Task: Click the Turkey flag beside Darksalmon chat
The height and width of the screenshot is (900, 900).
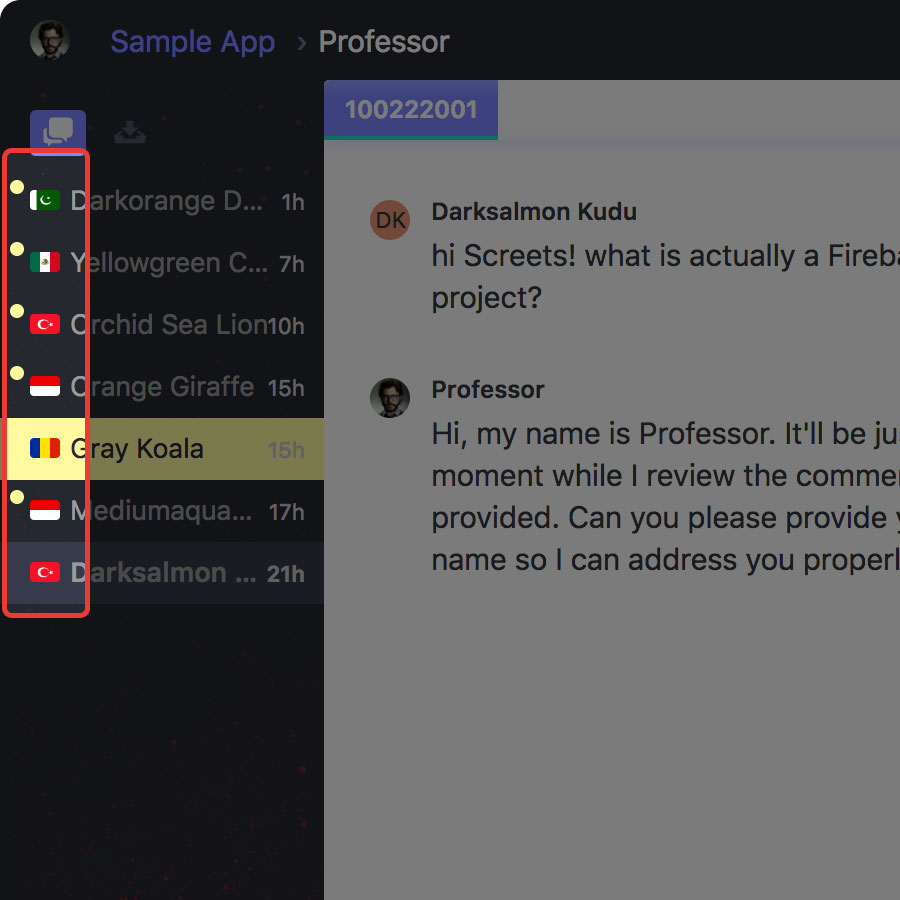Action: click(45, 573)
